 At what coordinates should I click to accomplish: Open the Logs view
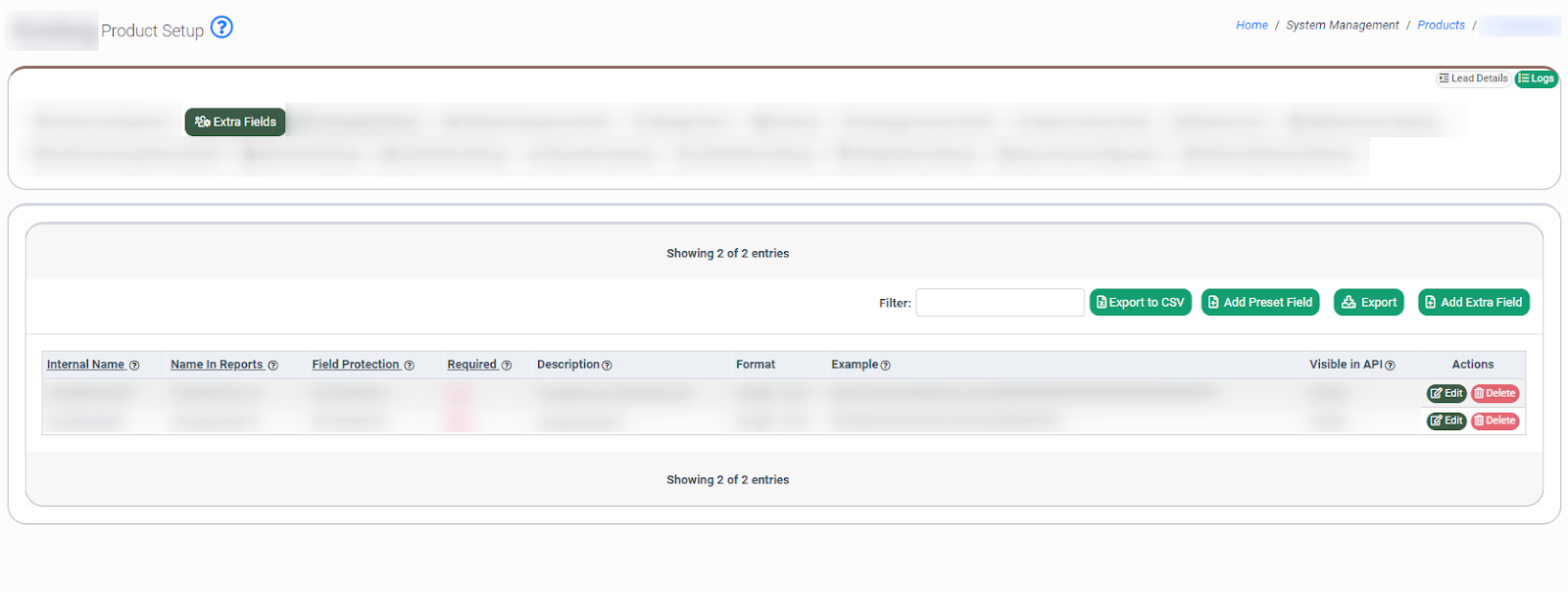1536,78
